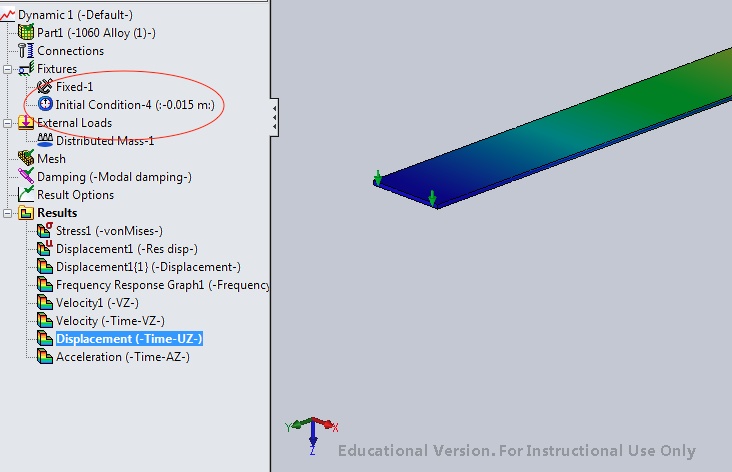Viewport: 732px width, 472px height.
Task: Select Distributed Mass-1 load
Action: point(105,141)
